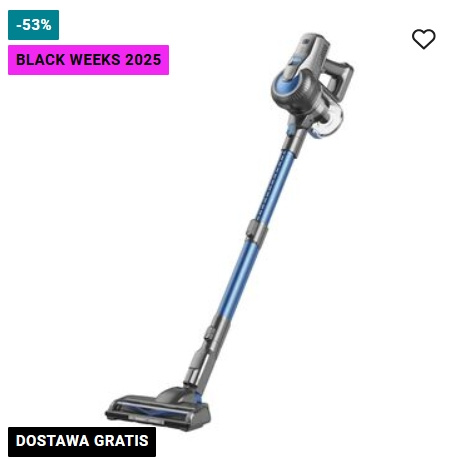The image size is (465, 459).
Task: Toggle favorite using the heart outline
Action: [423, 39]
